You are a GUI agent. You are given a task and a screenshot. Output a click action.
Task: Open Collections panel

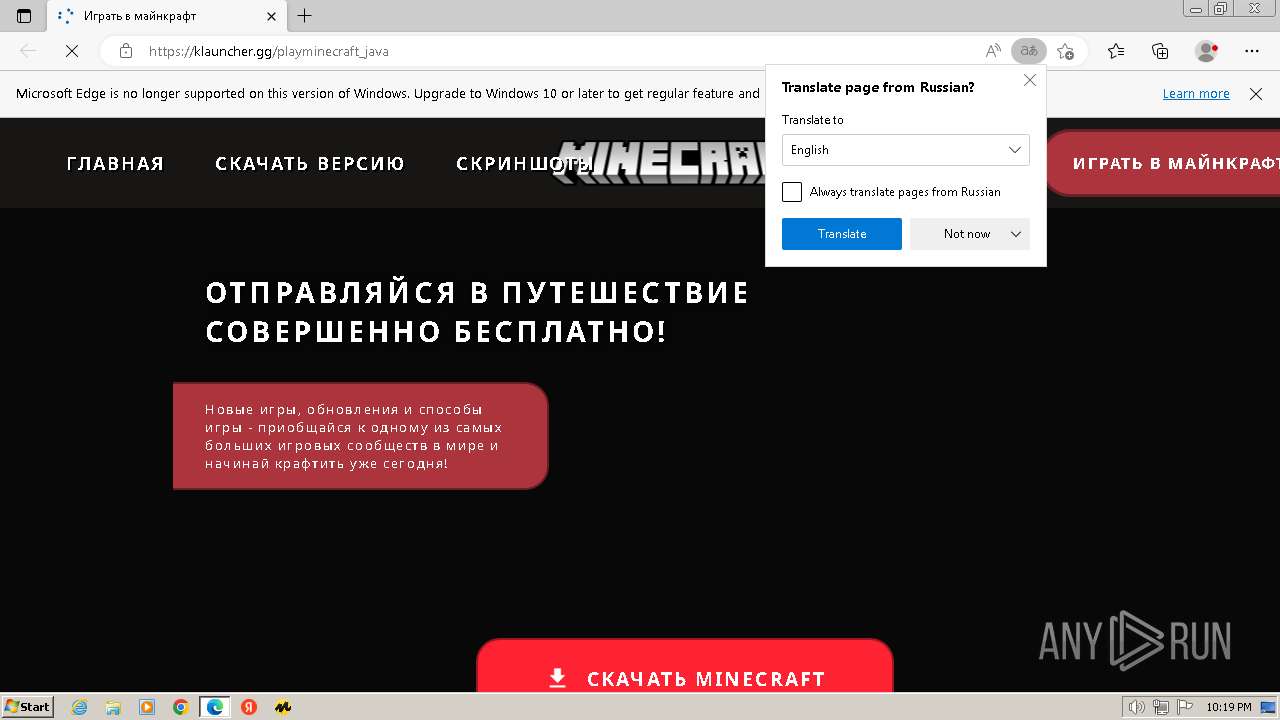click(x=1160, y=51)
